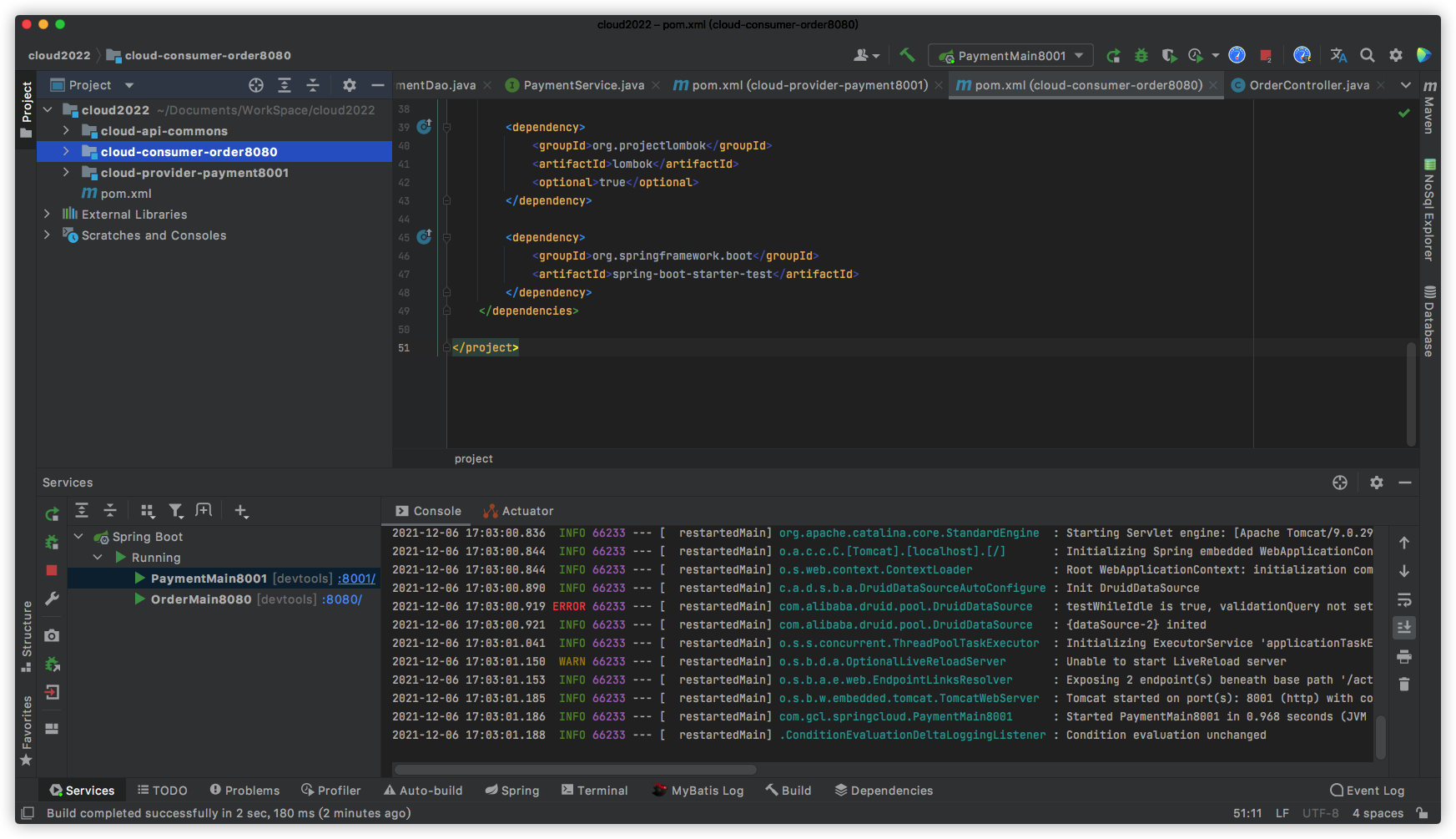Open the Actuator tab
This screenshot has height=839, width=1456.
pyautogui.click(x=518, y=511)
